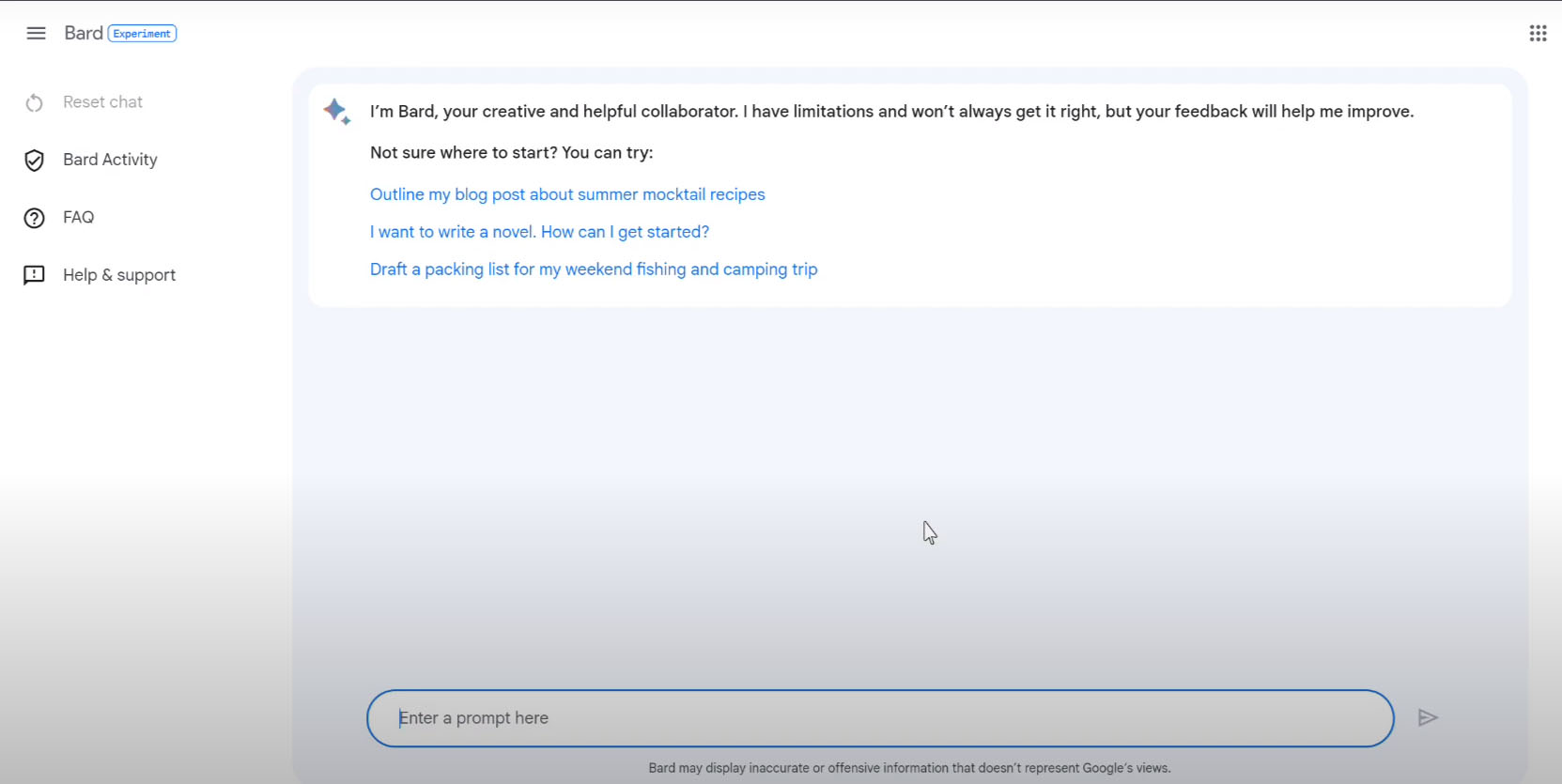The height and width of the screenshot is (784, 1562).
Task: Click the Reset chat refresh icon
Action: click(35, 102)
